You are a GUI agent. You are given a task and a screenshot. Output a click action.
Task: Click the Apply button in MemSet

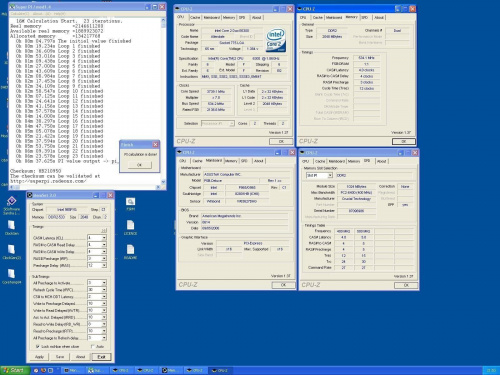click(39, 357)
